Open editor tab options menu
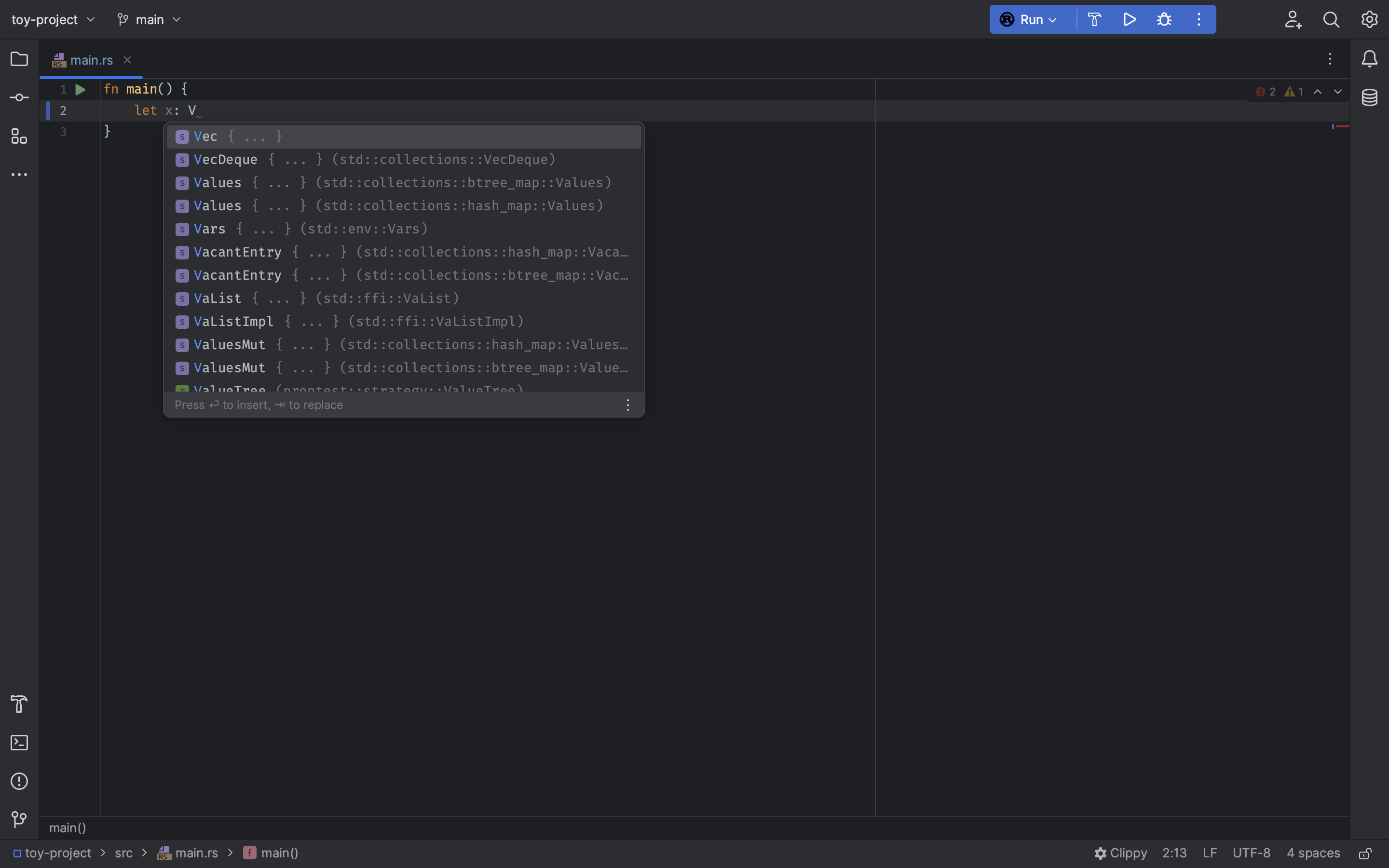 click(x=1330, y=58)
